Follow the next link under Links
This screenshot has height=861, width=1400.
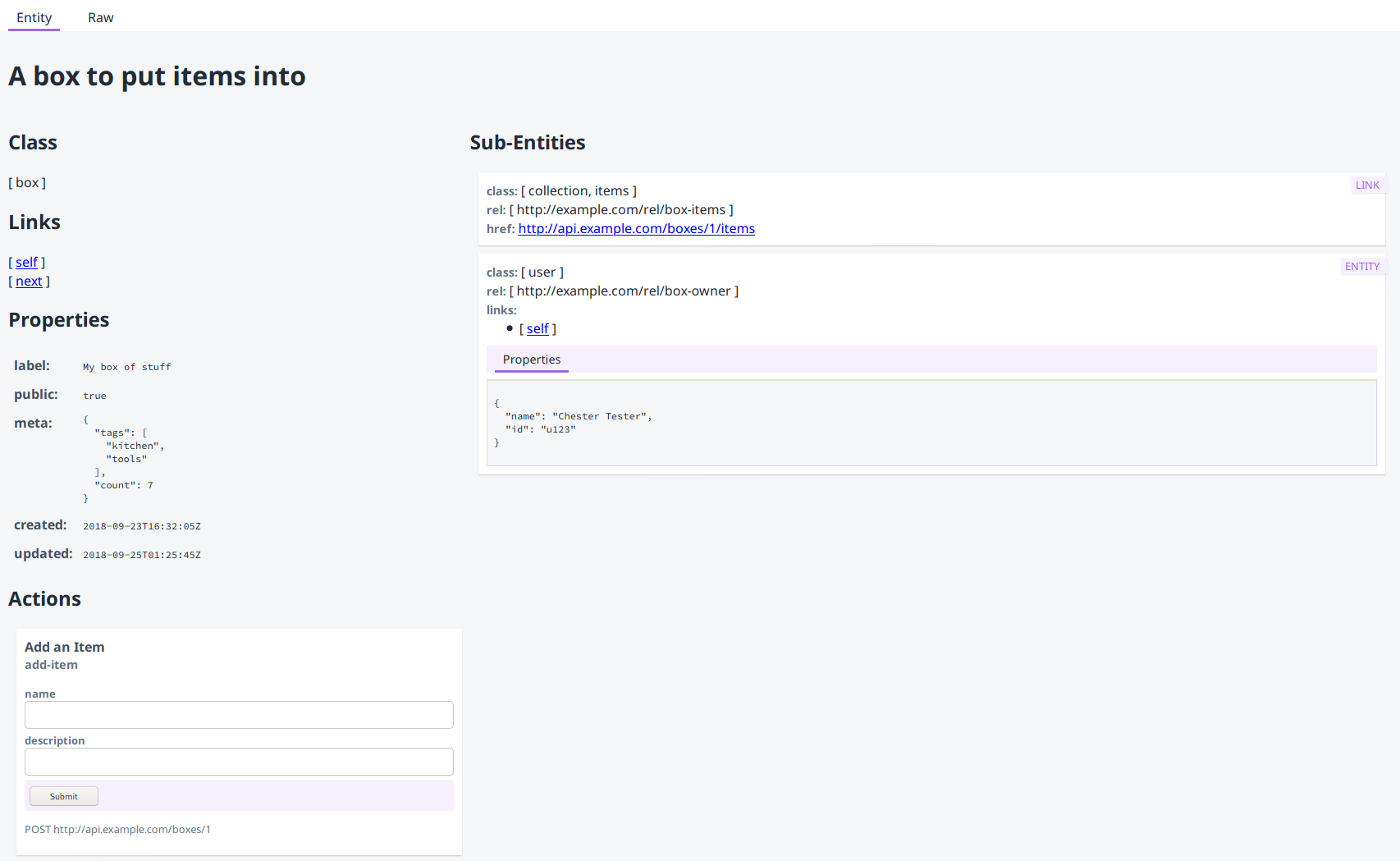coord(29,281)
